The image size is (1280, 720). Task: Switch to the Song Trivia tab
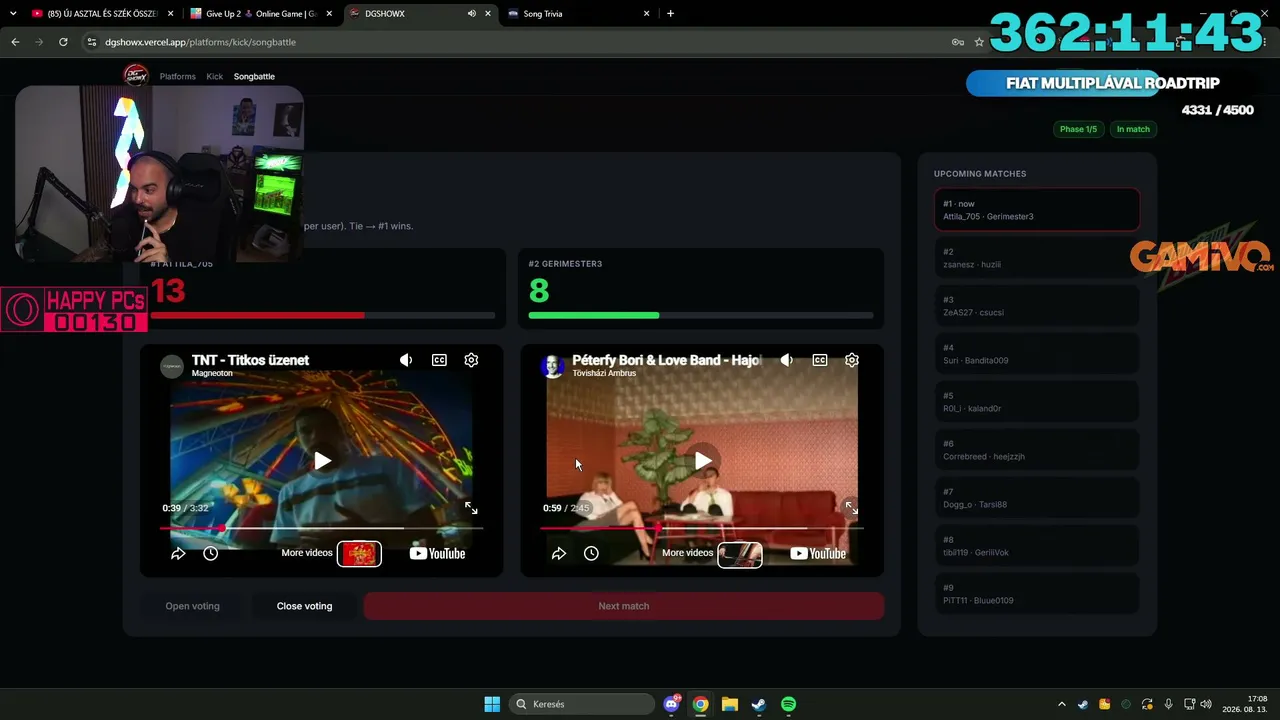click(x=578, y=14)
